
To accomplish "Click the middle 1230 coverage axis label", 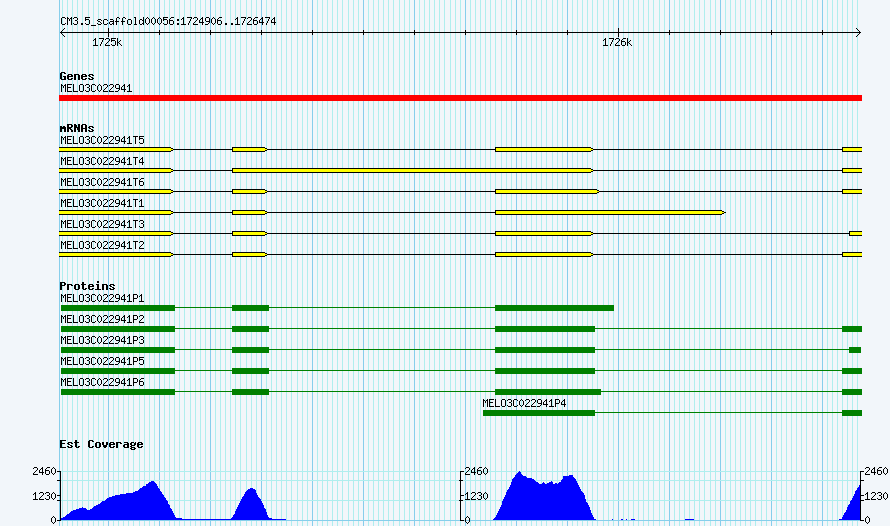I will (477, 496).
